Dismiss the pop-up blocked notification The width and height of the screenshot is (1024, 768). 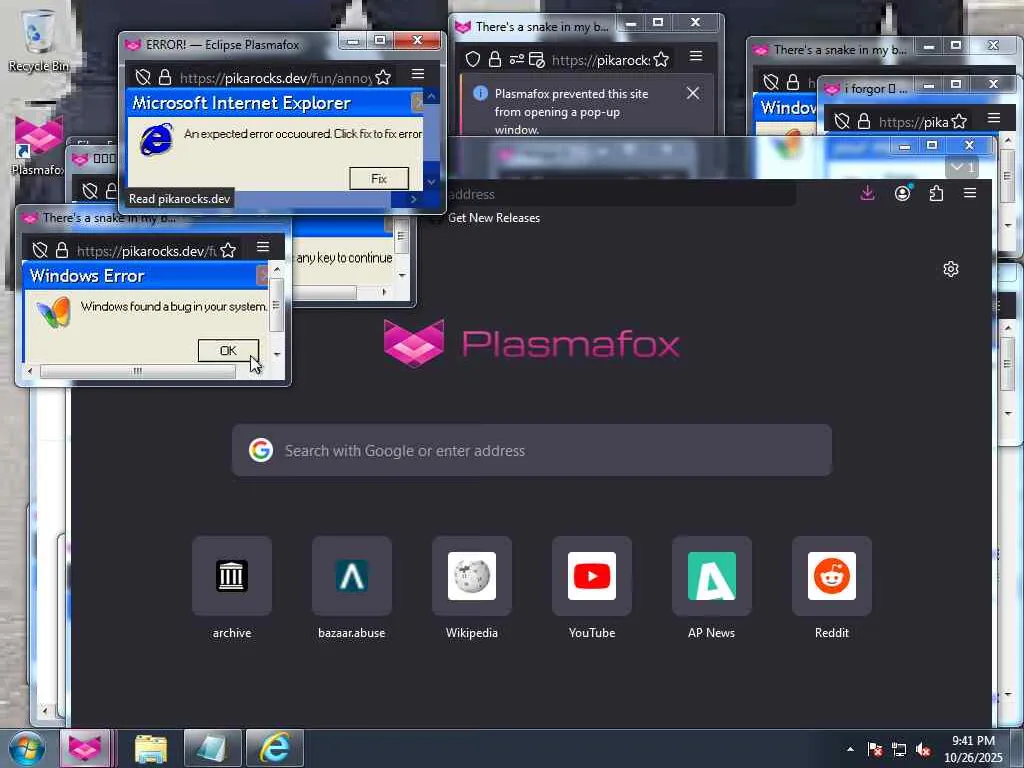(x=693, y=93)
